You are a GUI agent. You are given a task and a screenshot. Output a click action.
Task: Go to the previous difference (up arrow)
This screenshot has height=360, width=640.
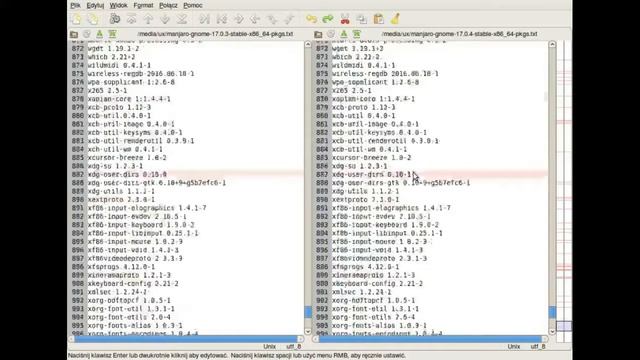tap(148, 19)
